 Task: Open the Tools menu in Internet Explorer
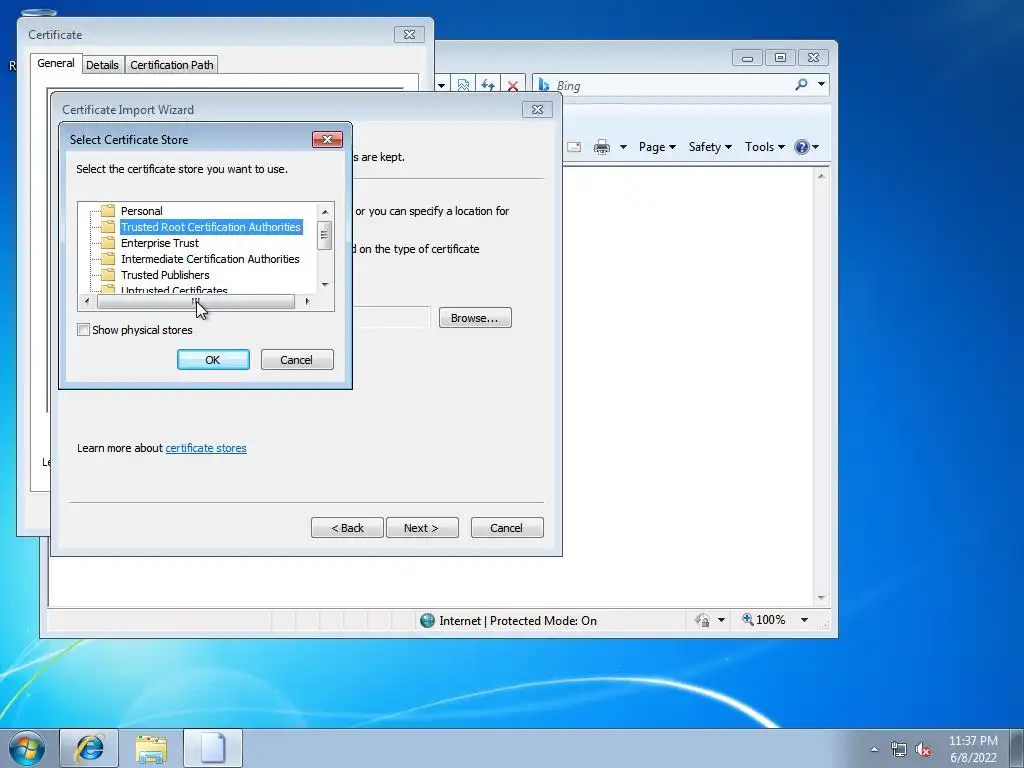coord(765,147)
